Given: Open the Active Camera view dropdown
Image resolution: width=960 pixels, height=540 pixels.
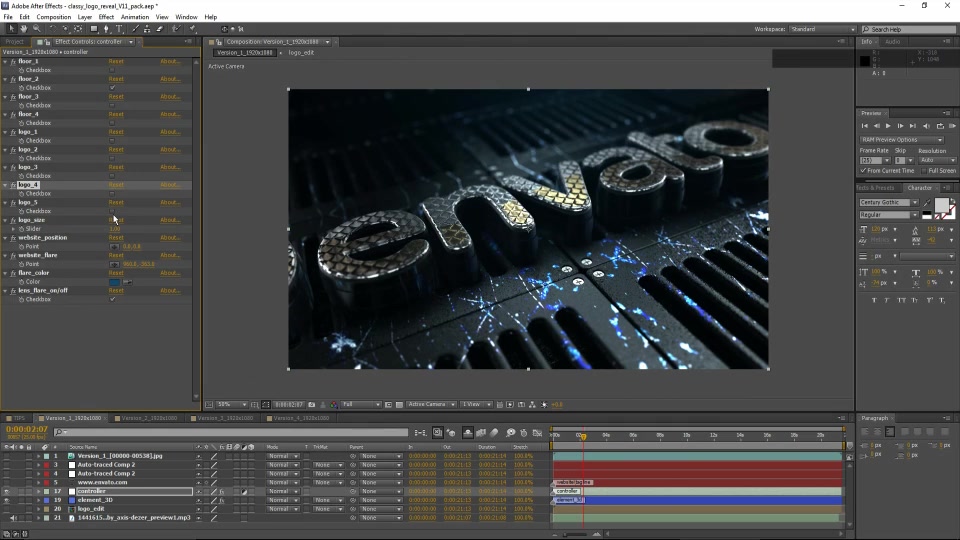Looking at the screenshot, I should (x=432, y=405).
